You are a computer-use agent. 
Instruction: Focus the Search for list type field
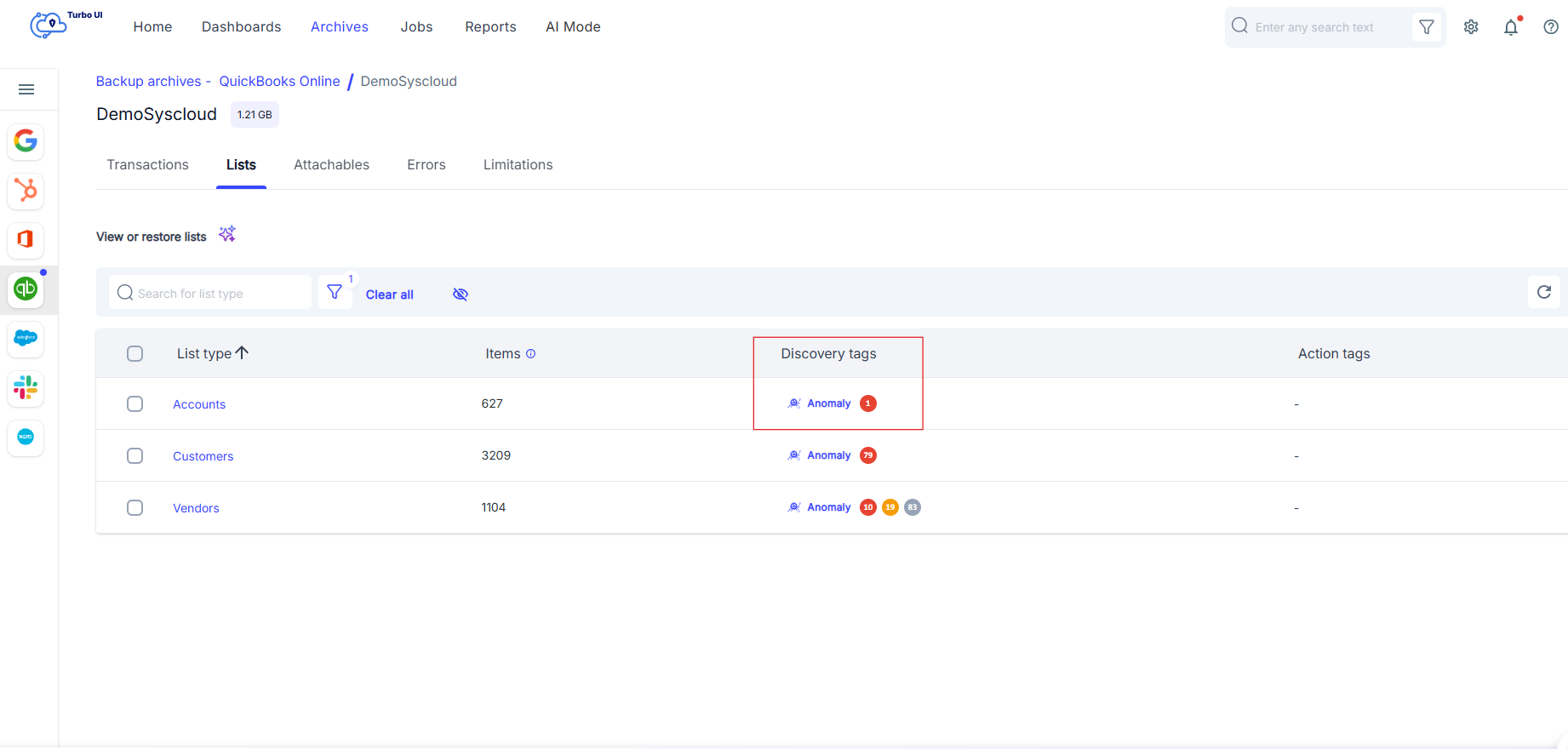pos(210,293)
